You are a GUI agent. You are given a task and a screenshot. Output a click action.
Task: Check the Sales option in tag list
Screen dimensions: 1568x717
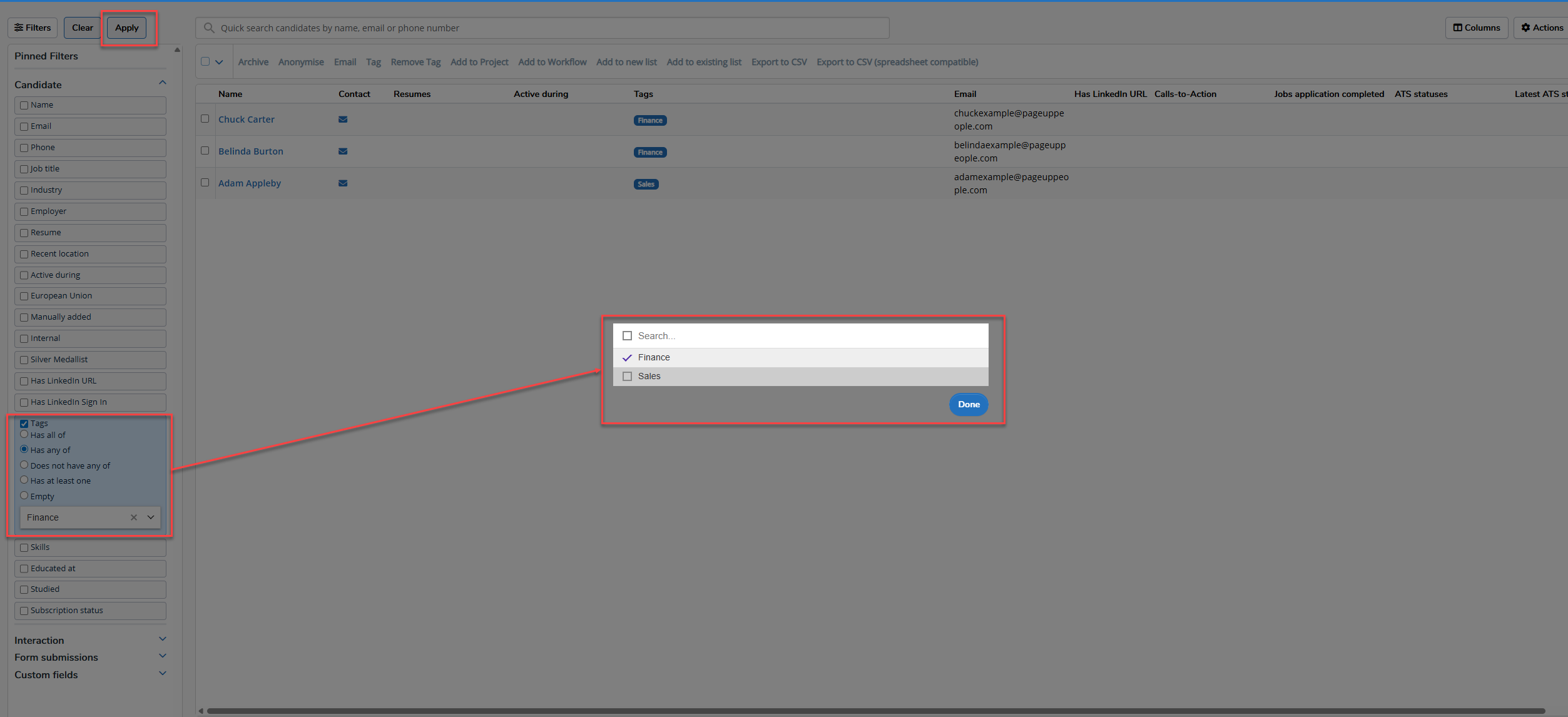pyautogui.click(x=627, y=377)
